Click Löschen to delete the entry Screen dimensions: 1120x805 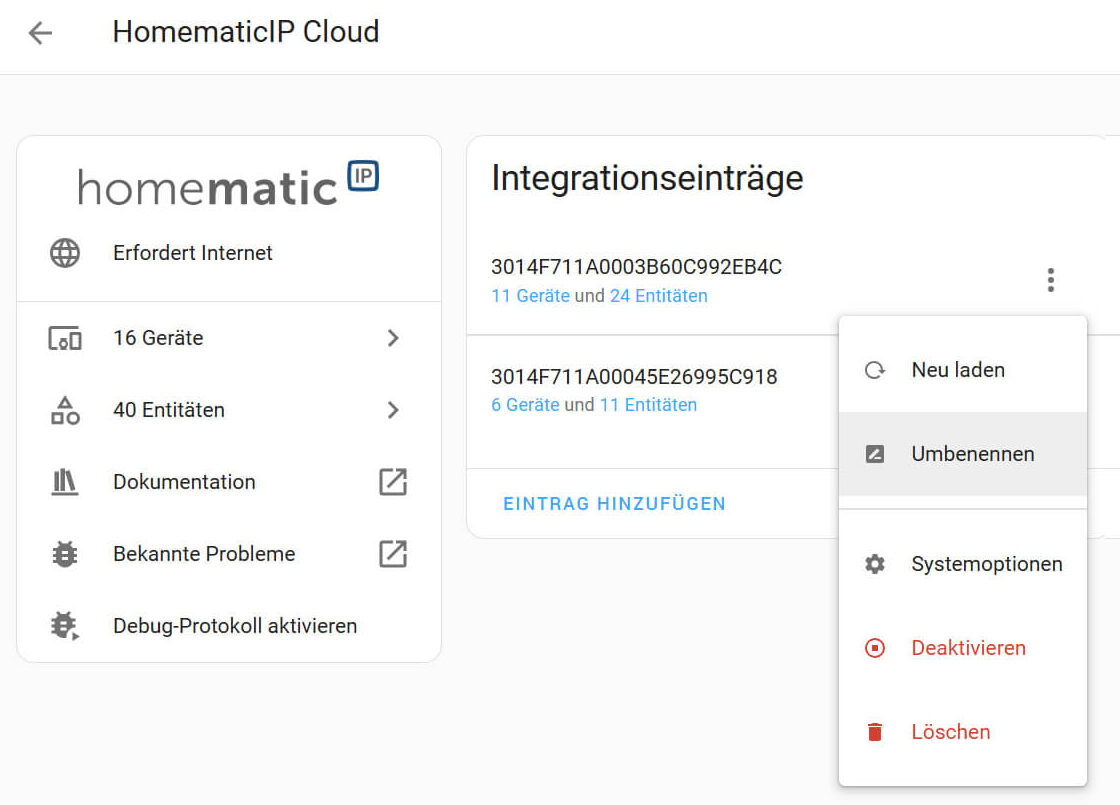[950, 732]
